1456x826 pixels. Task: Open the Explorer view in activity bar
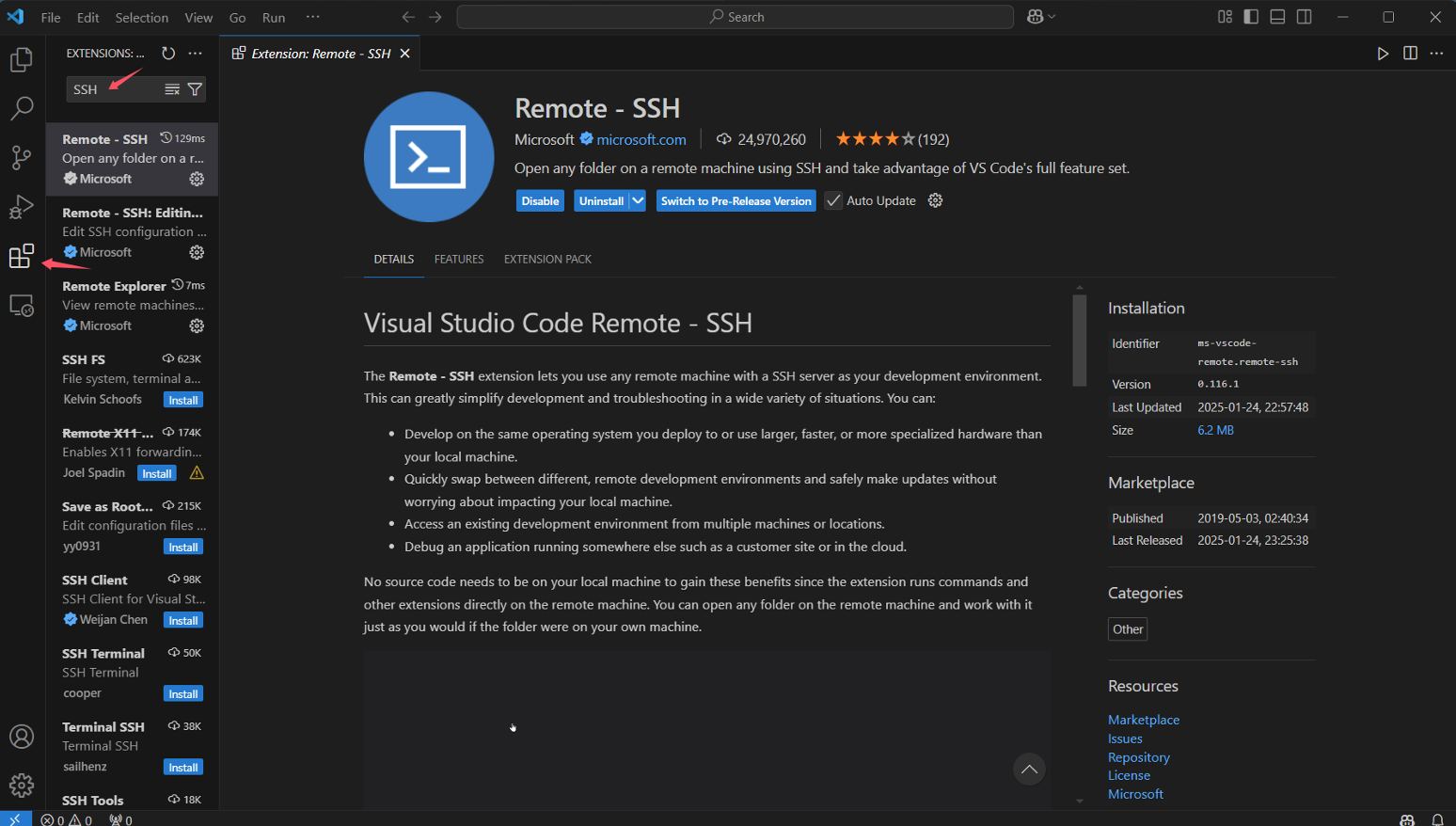(x=21, y=60)
